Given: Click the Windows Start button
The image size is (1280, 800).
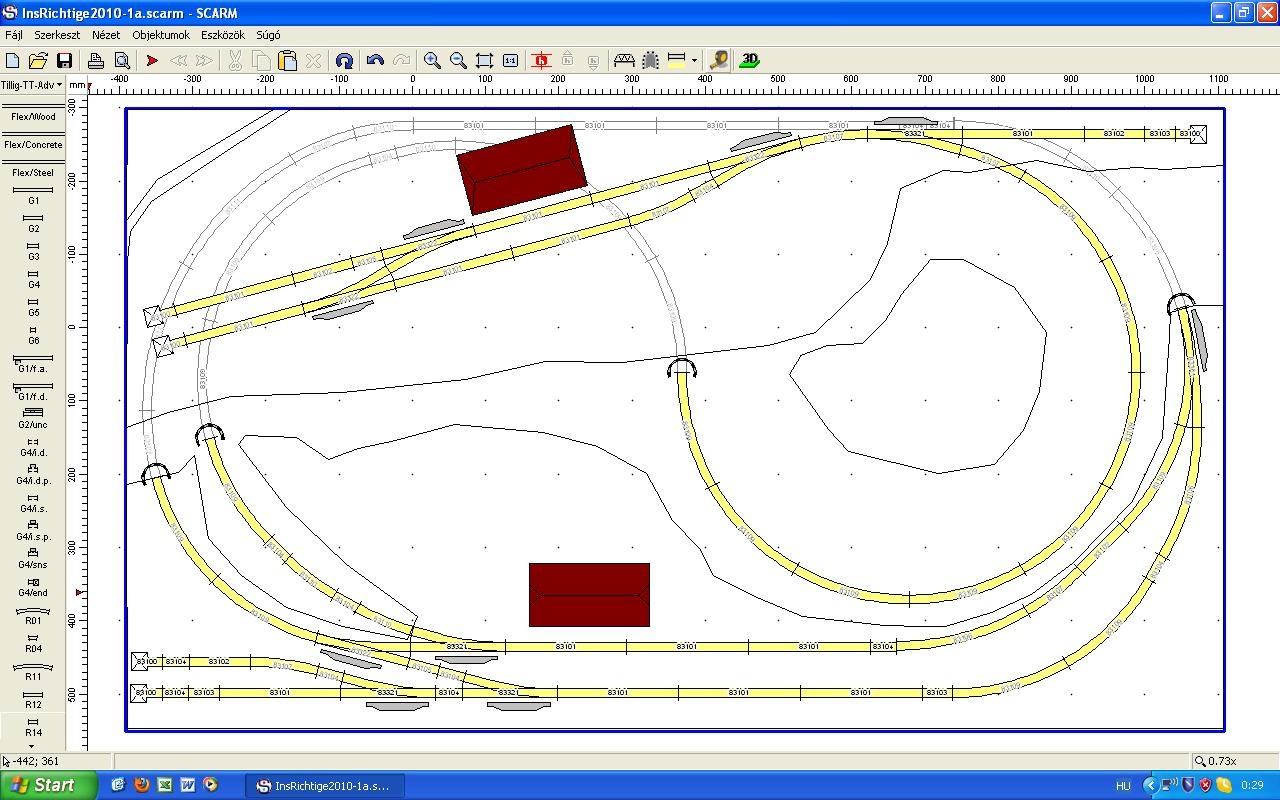Looking at the screenshot, I should (x=48, y=785).
